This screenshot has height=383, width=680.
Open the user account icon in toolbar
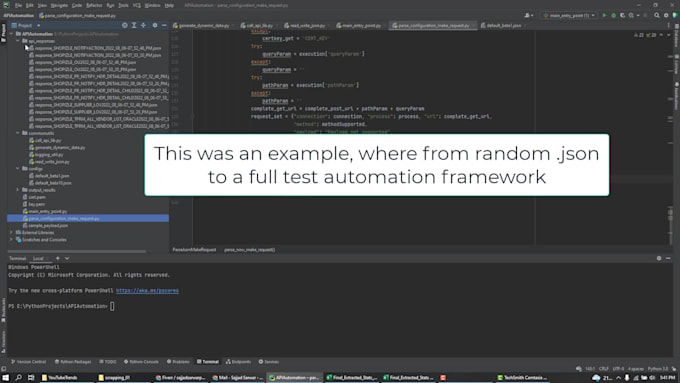(x=529, y=15)
